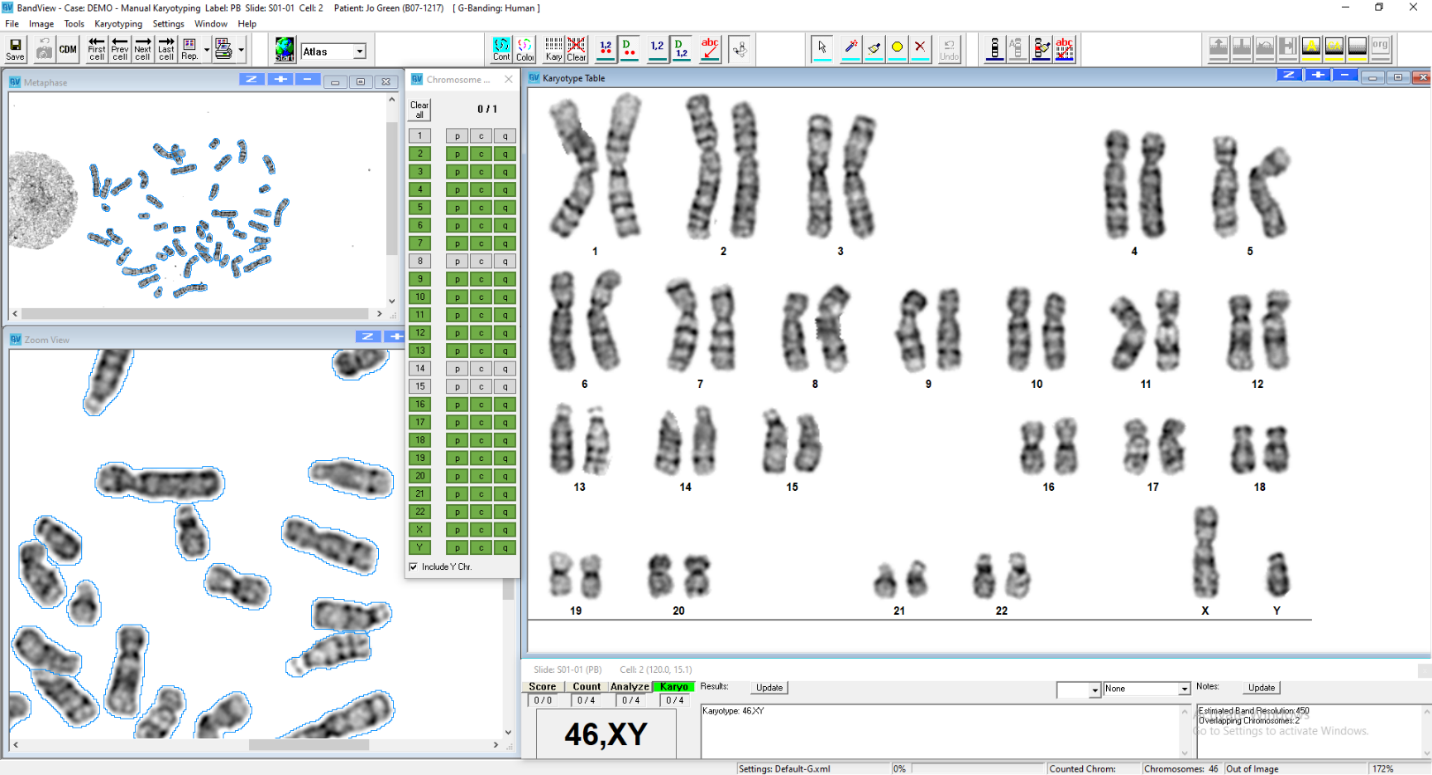Open the Settings menu
The image size is (1432, 775).
pyautogui.click(x=168, y=23)
